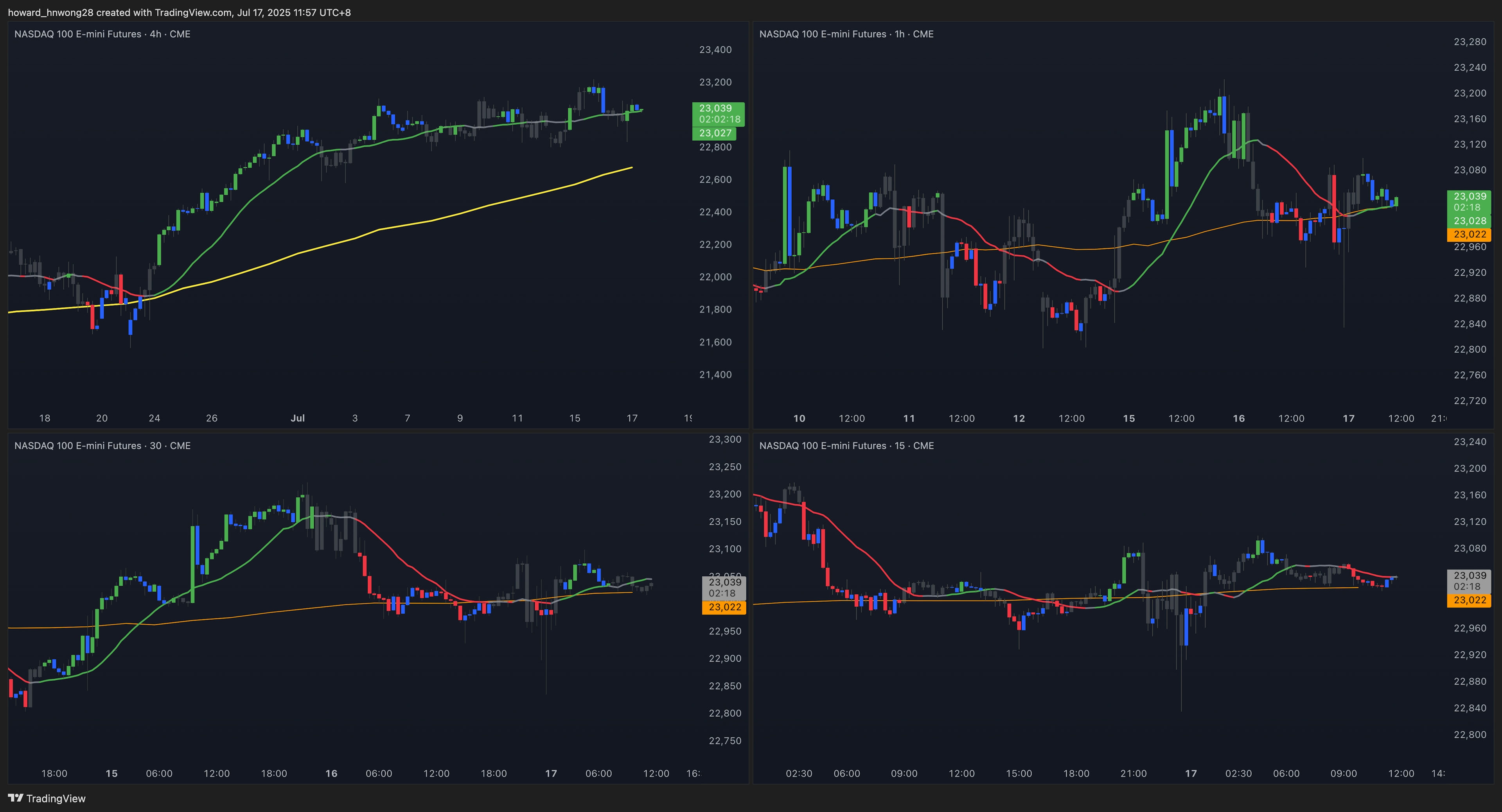Click the 'Jul' label on 4h time axis
Image resolution: width=1502 pixels, height=812 pixels.
297,418
